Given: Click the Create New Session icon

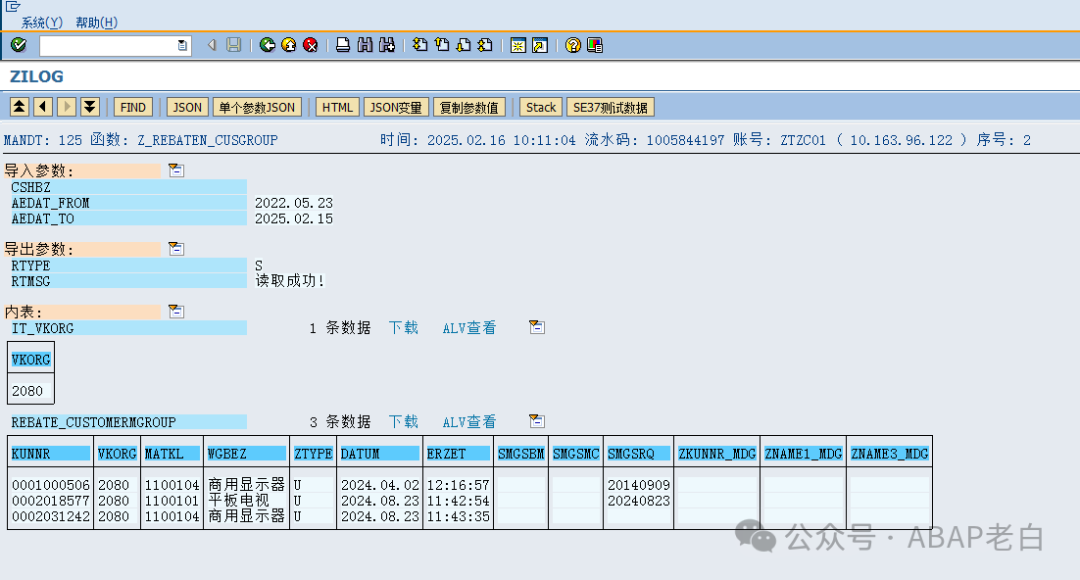Looking at the screenshot, I should click(x=518, y=45).
